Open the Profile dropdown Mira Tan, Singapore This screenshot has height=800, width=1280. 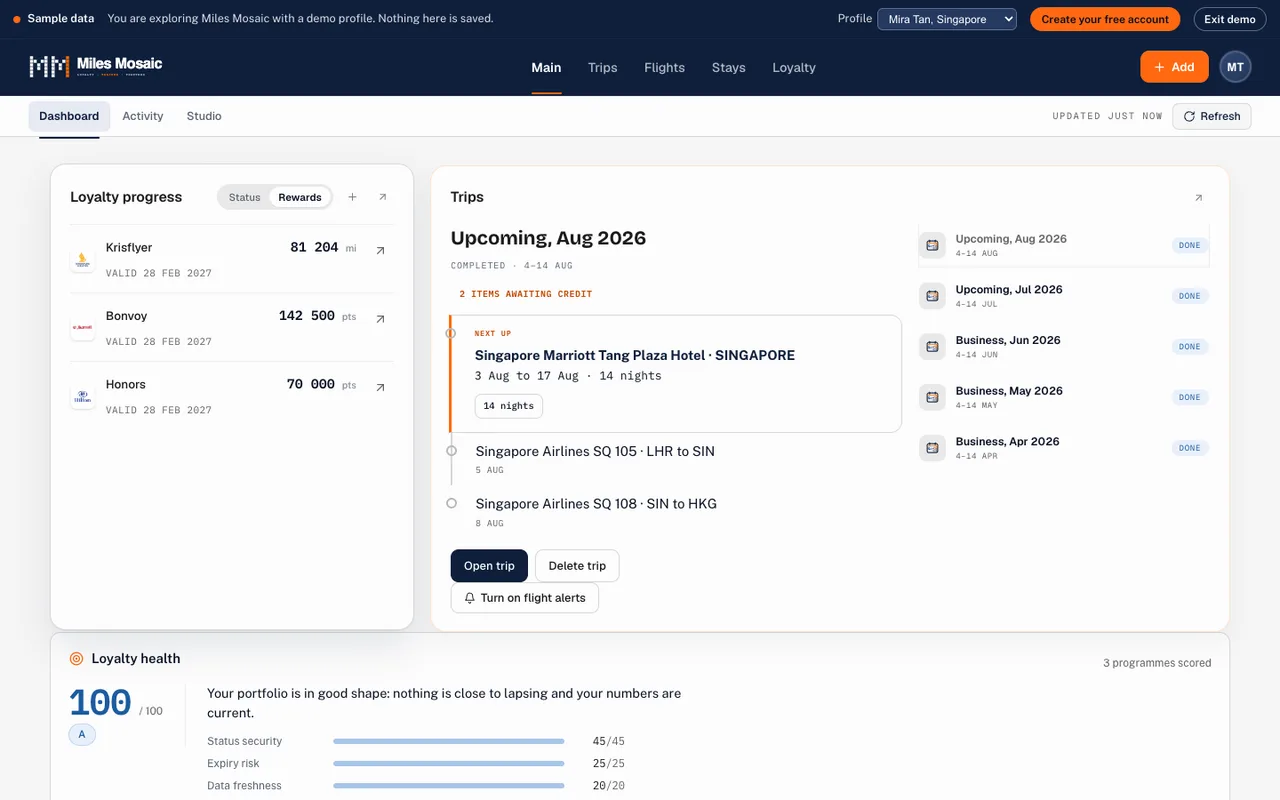pyautogui.click(x=947, y=19)
